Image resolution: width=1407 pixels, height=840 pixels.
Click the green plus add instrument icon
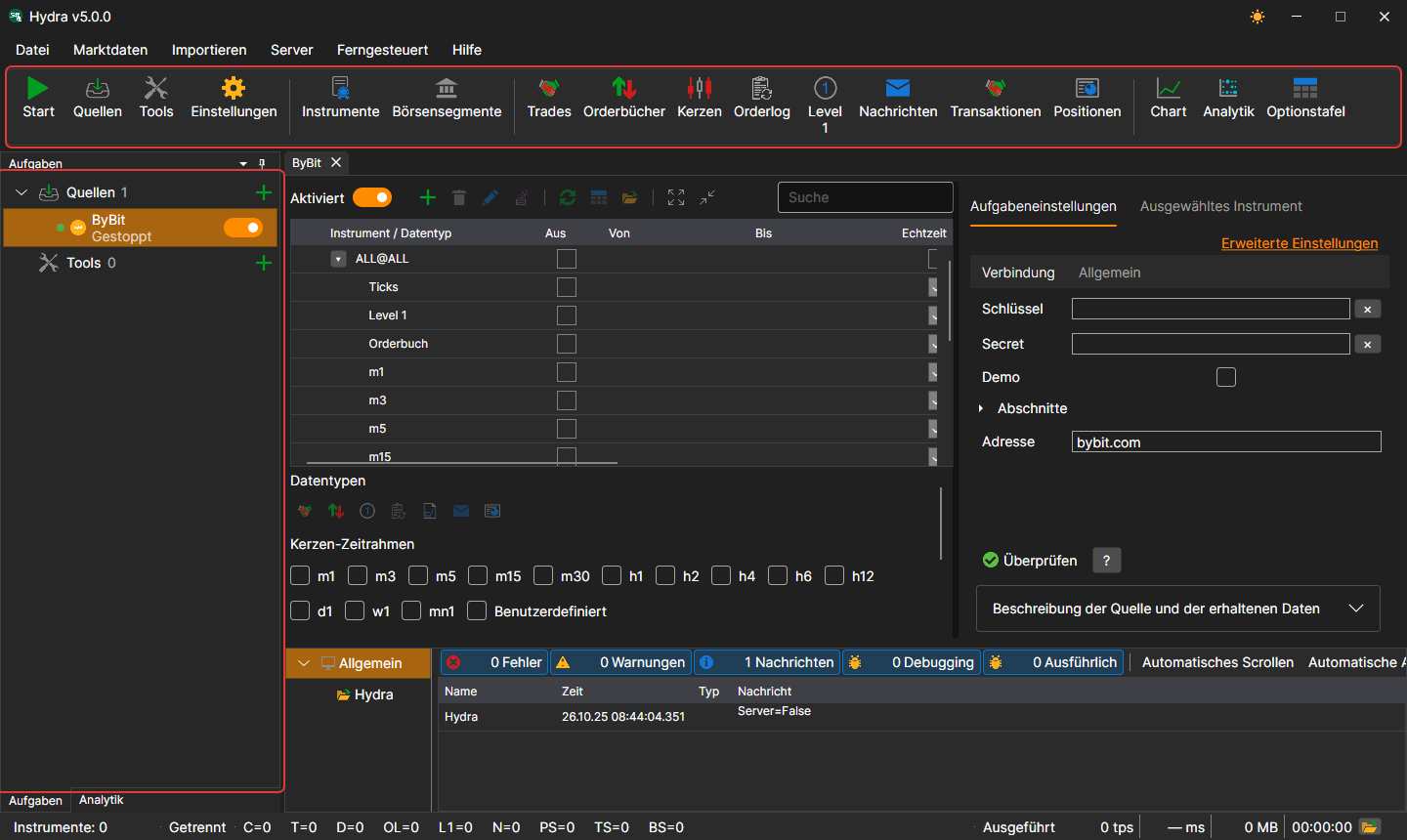point(428,197)
